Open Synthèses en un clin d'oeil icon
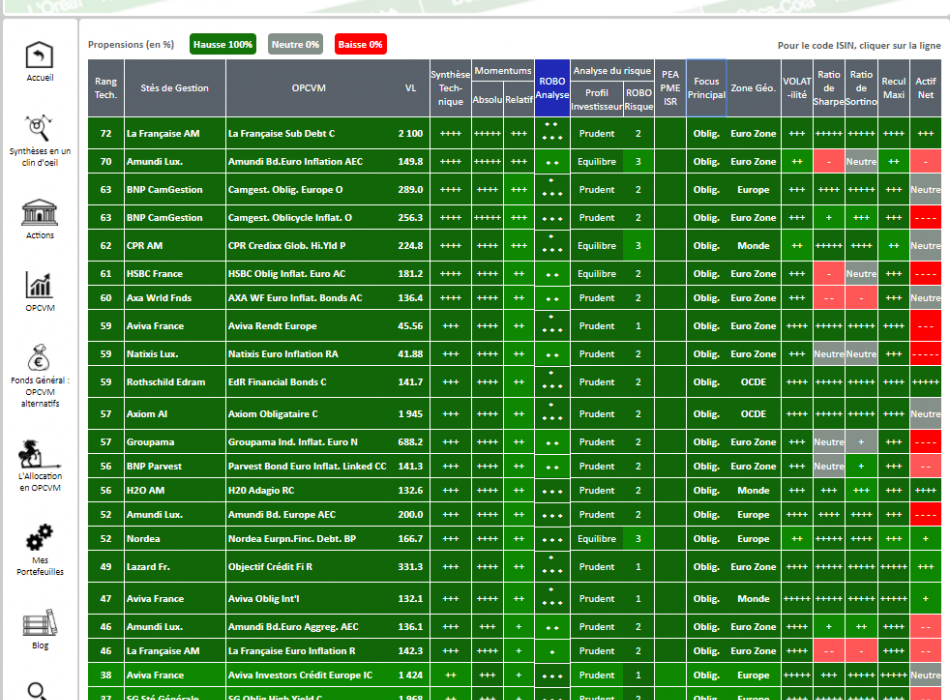Viewport: 950px width, 700px height. coord(38,128)
